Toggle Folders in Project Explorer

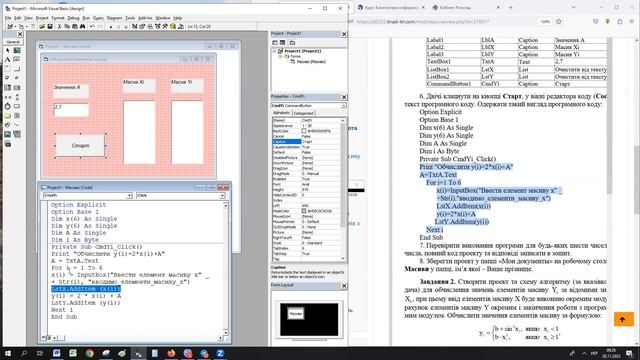tap(292, 42)
